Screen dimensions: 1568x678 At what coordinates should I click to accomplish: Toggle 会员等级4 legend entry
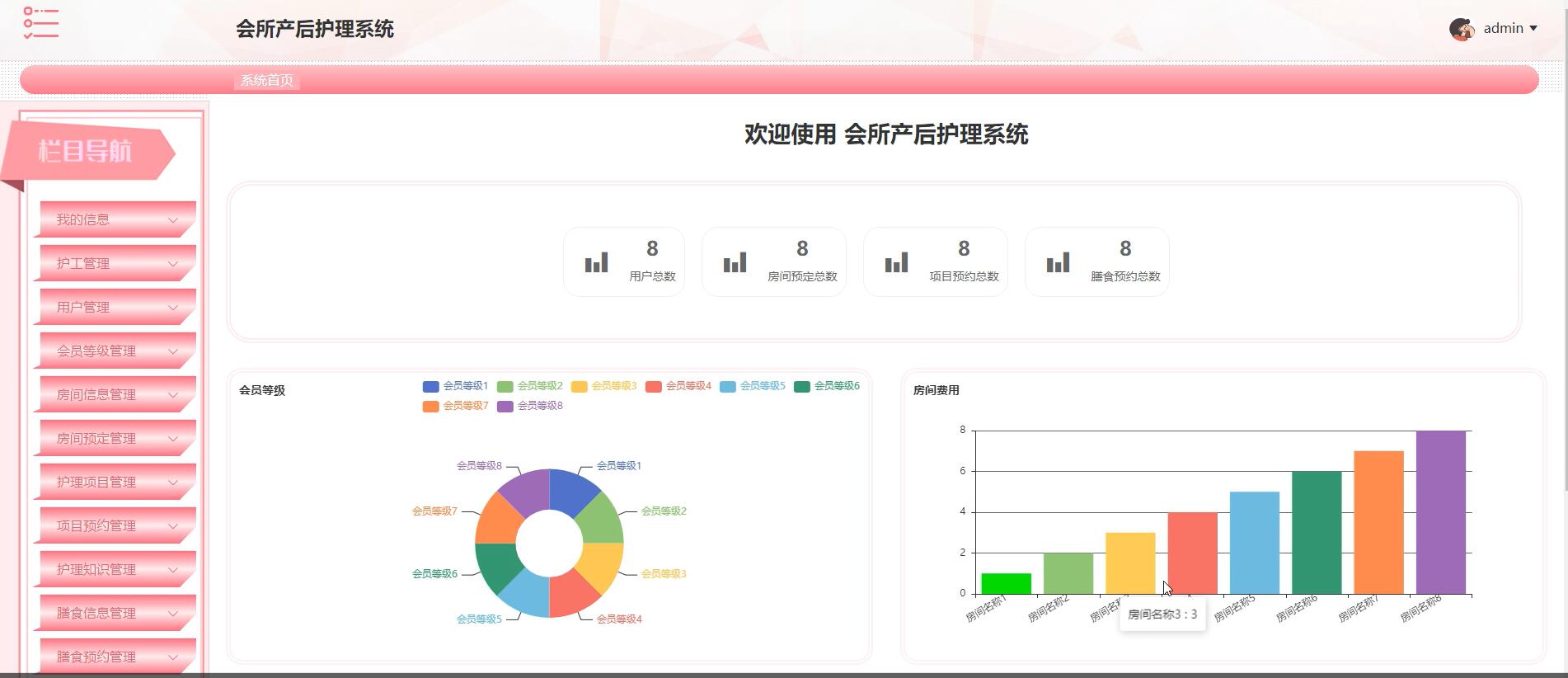coord(678,386)
